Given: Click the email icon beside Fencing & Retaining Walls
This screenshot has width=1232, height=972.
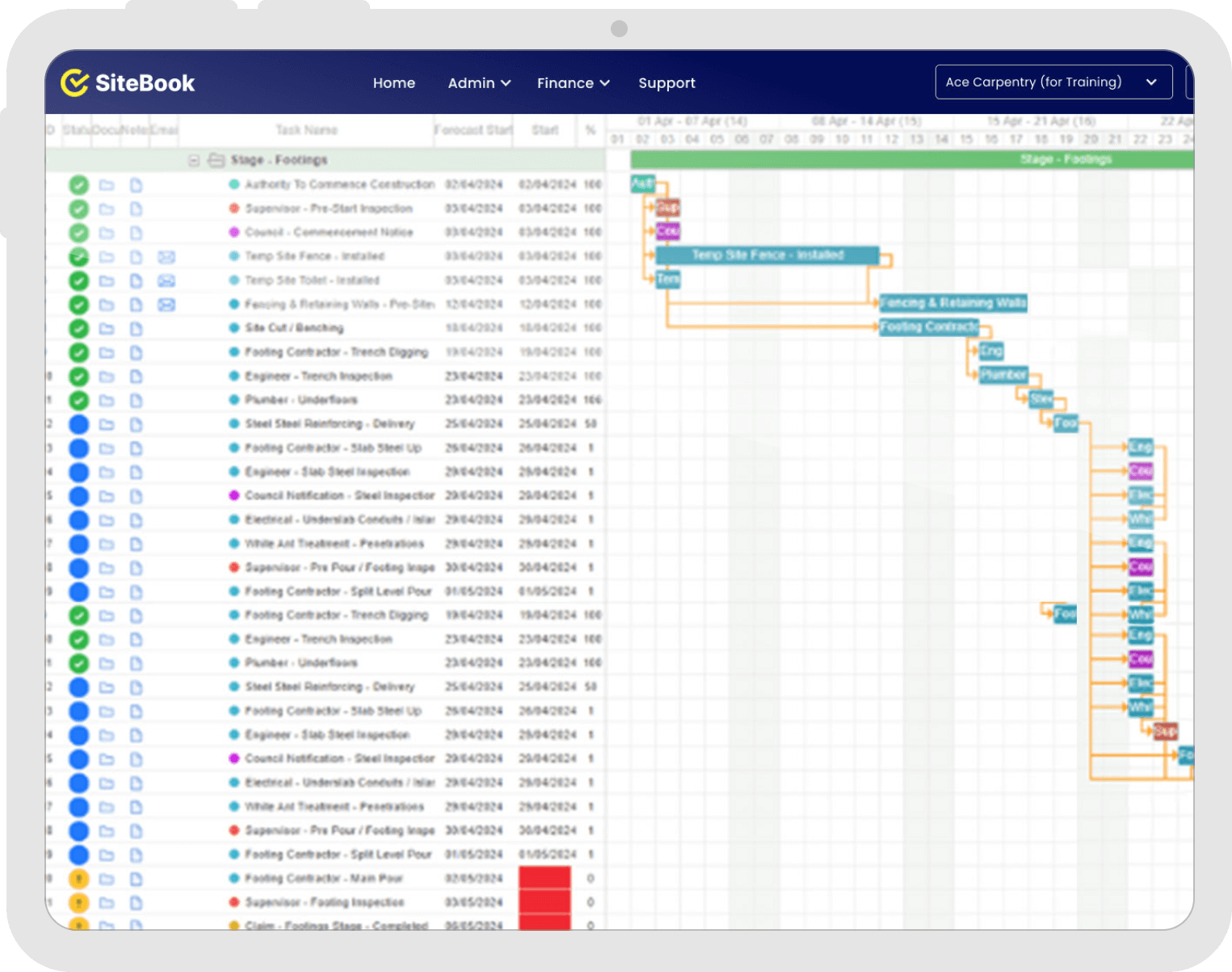Looking at the screenshot, I should pos(166,305).
